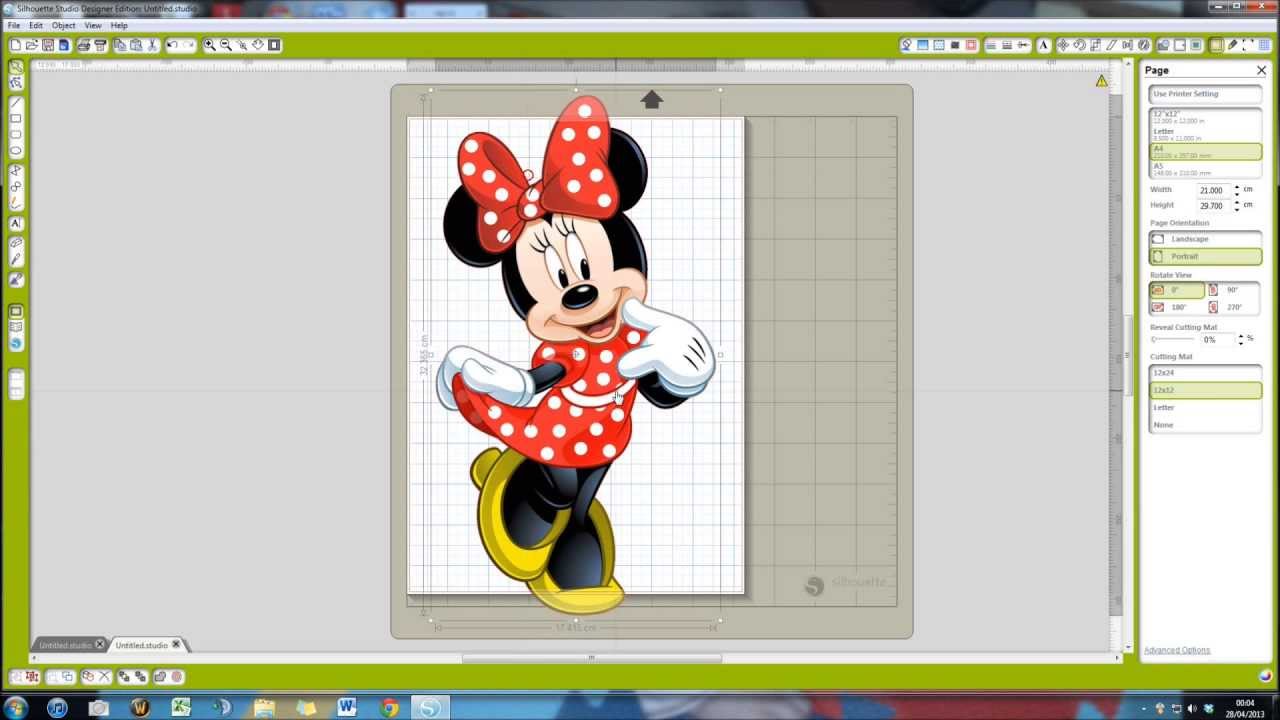The image size is (1280, 720).
Task: Create a new document from the toolbar
Action: (16, 45)
